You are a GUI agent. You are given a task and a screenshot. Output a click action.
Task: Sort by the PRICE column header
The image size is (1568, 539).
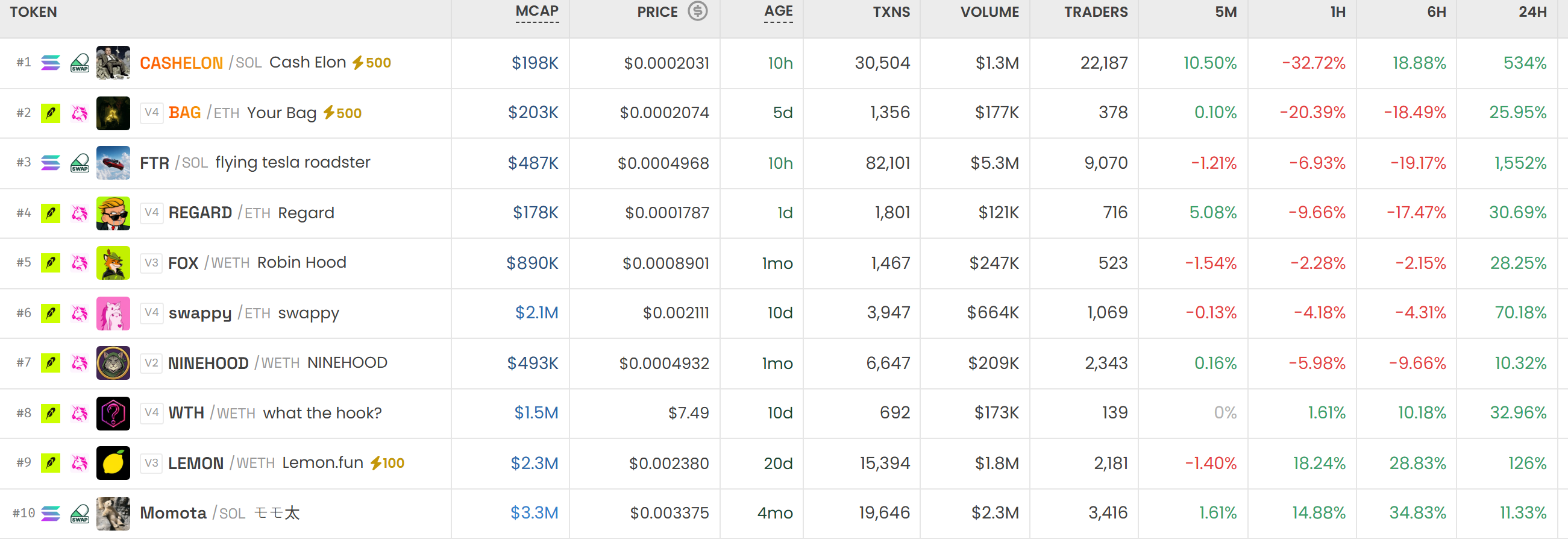click(657, 12)
